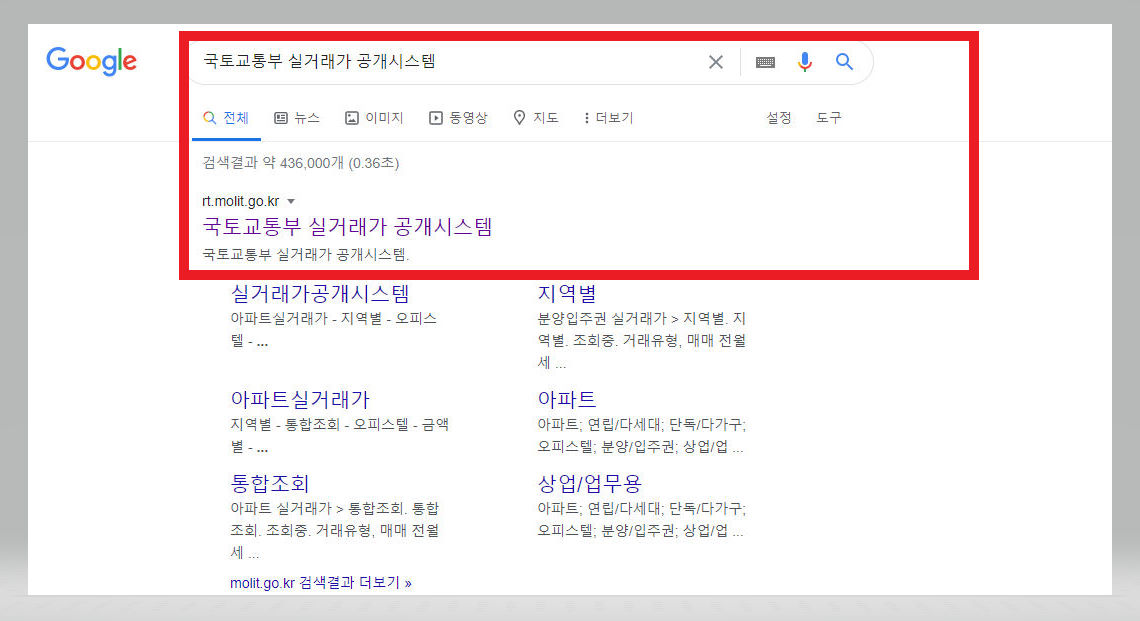This screenshot has width=1140, height=621.
Task: Click snippet text 국토교통부 실거래가 공개시스템. under title
Action: (306, 255)
